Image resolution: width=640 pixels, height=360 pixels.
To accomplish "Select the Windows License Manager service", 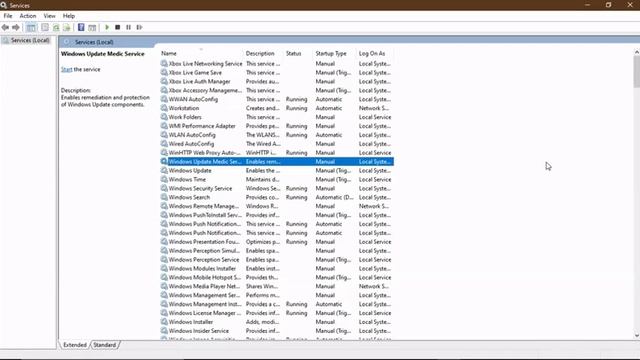I will point(277,313).
